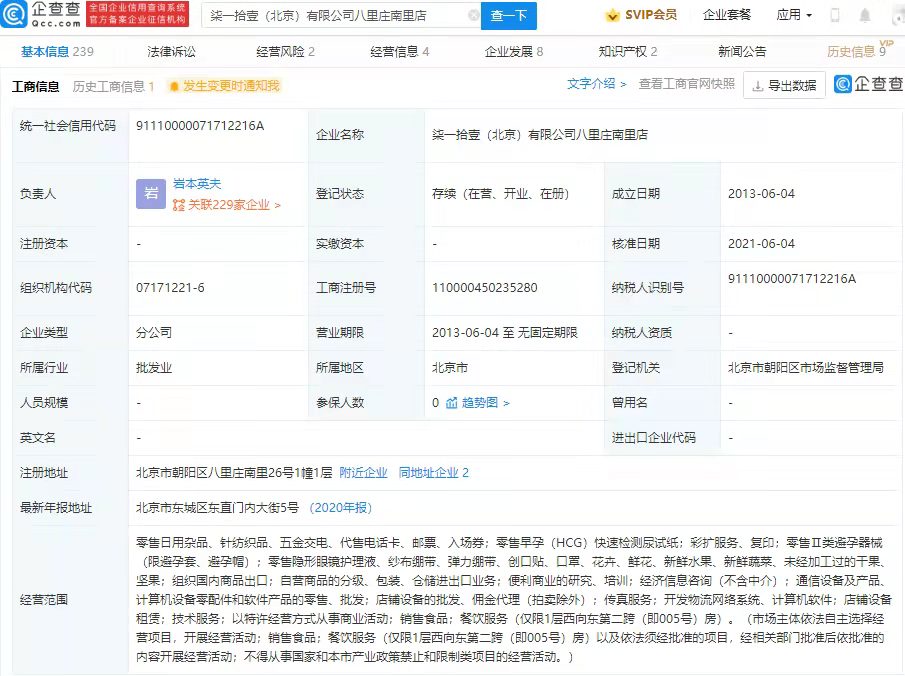The height and width of the screenshot is (676, 905).
Task: Select 注册地址 text 北京市朝阳区八里庄南里26号1幢1层
Action: click(234, 473)
